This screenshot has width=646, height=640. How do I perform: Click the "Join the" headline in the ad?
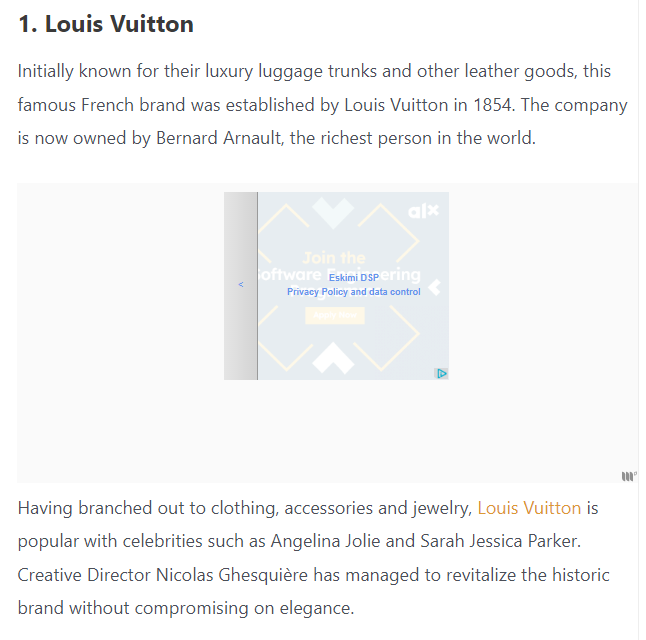click(333, 258)
